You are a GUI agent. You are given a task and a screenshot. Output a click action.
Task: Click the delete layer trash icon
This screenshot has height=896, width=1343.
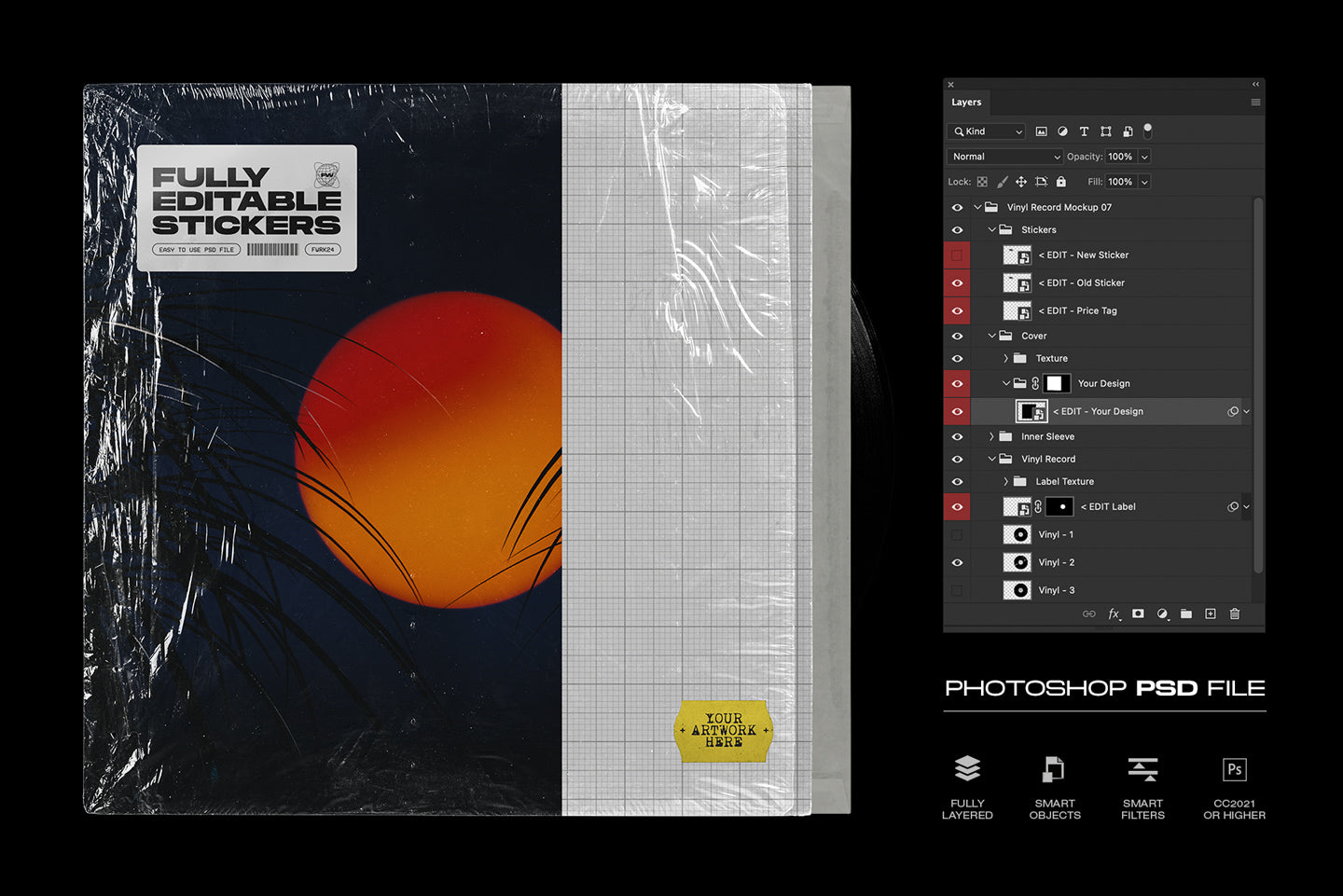(x=1234, y=613)
